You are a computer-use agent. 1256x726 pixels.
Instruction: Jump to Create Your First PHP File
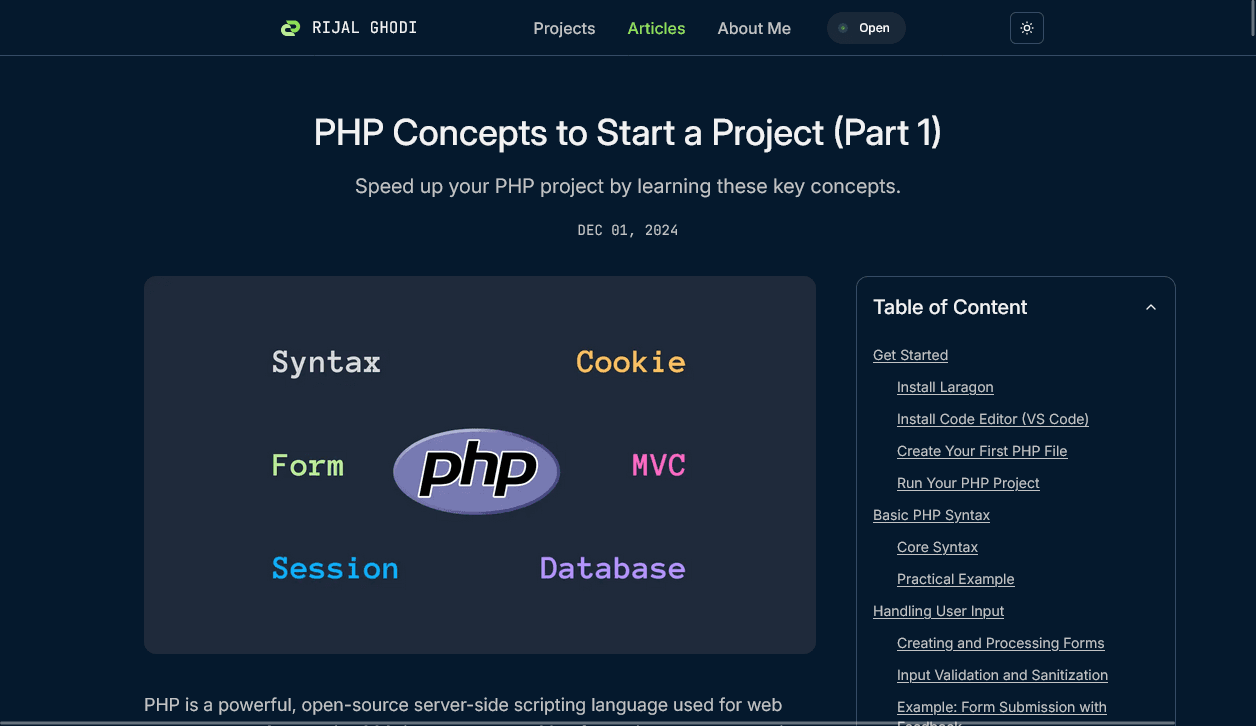tap(981, 451)
